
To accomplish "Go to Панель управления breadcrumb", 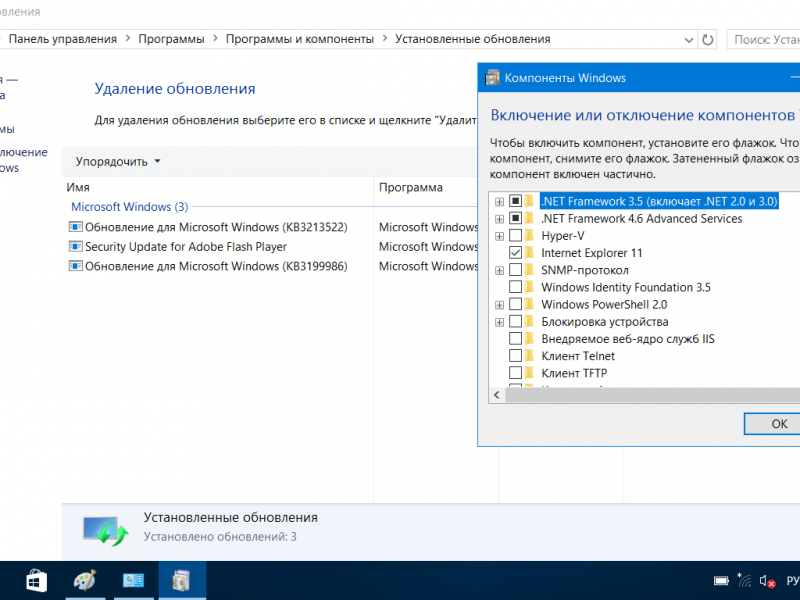I will coord(63,39).
